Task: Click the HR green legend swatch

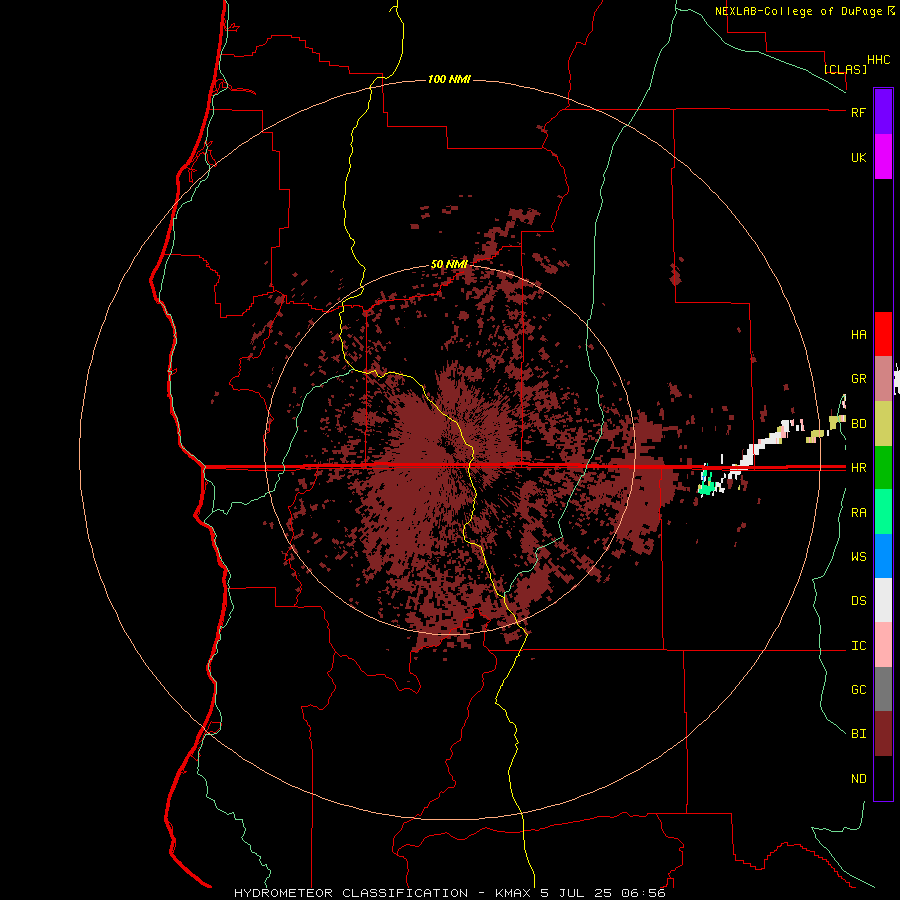Action: pos(883,468)
